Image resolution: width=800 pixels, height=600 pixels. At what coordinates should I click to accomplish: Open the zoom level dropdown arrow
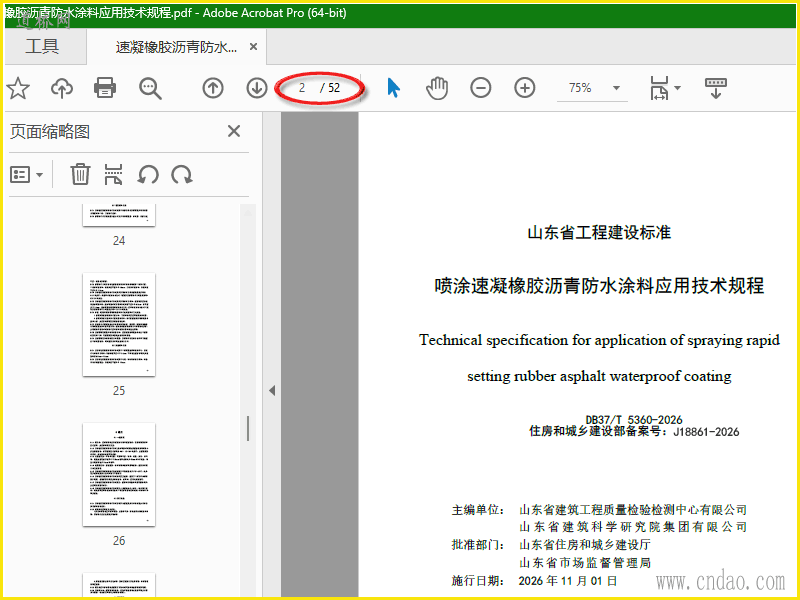pyautogui.click(x=616, y=88)
